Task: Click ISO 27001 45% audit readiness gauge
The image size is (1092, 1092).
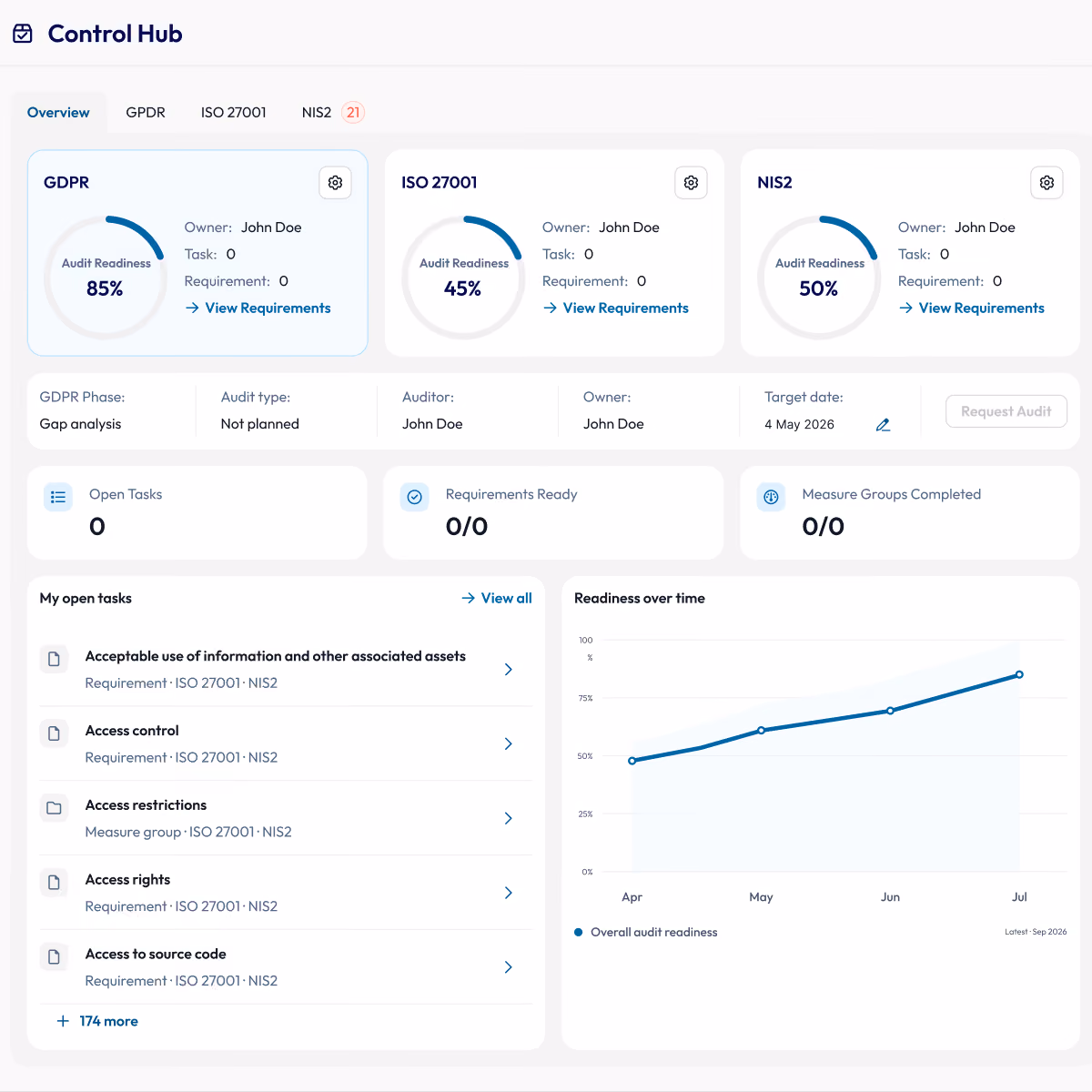Action: click(x=464, y=278)
